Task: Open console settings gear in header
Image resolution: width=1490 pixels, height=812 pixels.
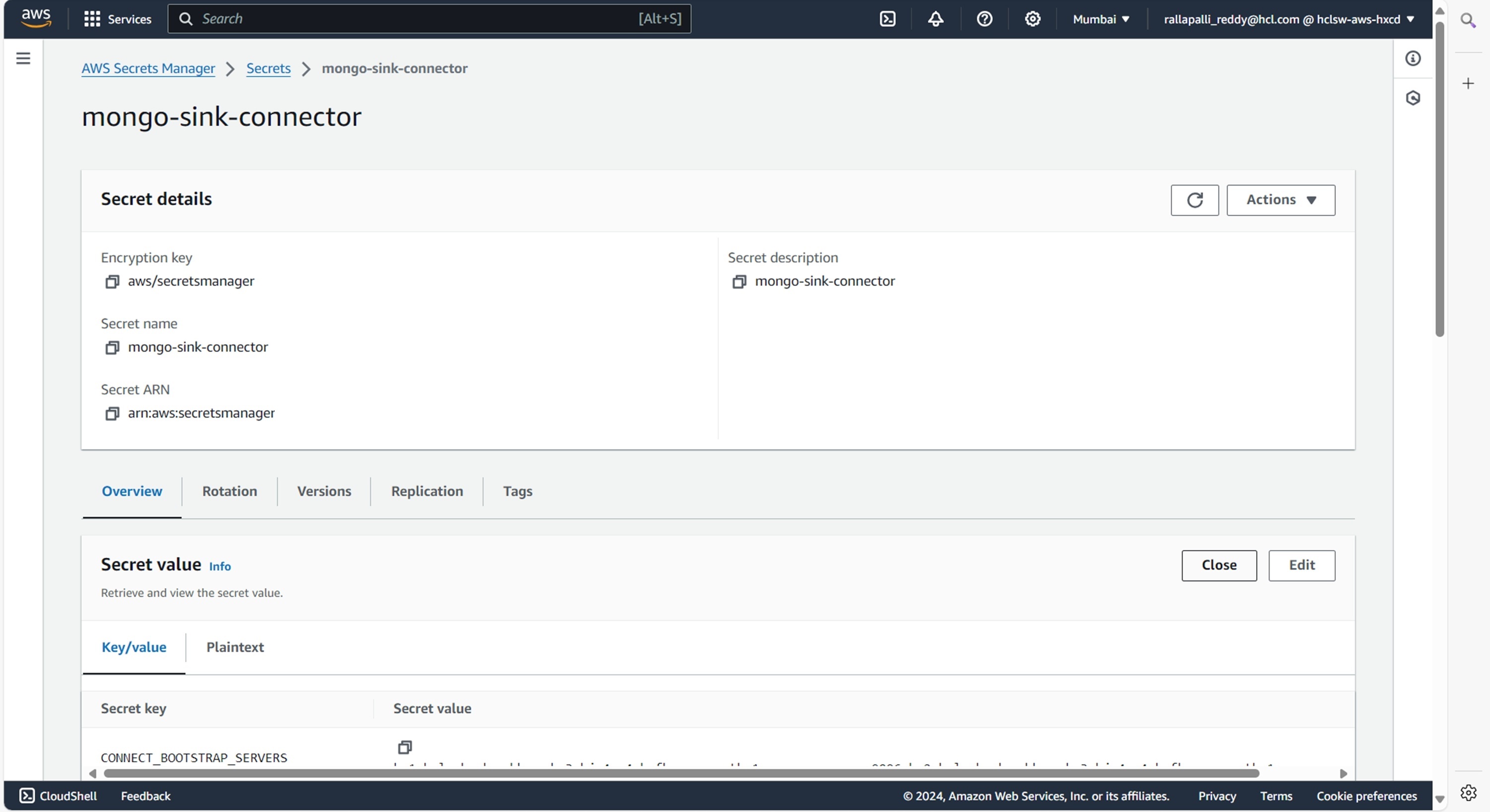Action: tap(1033, 19)
